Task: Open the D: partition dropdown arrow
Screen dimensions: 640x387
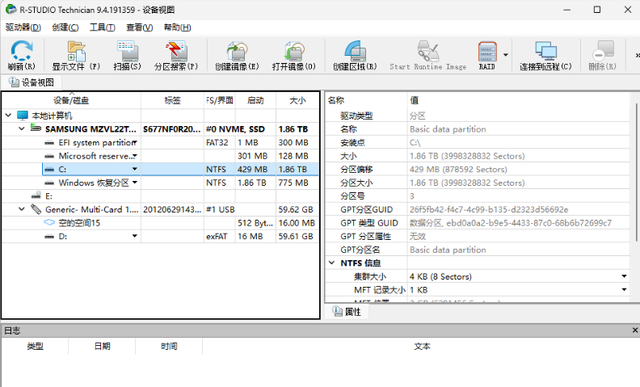Action: (135, 236)
